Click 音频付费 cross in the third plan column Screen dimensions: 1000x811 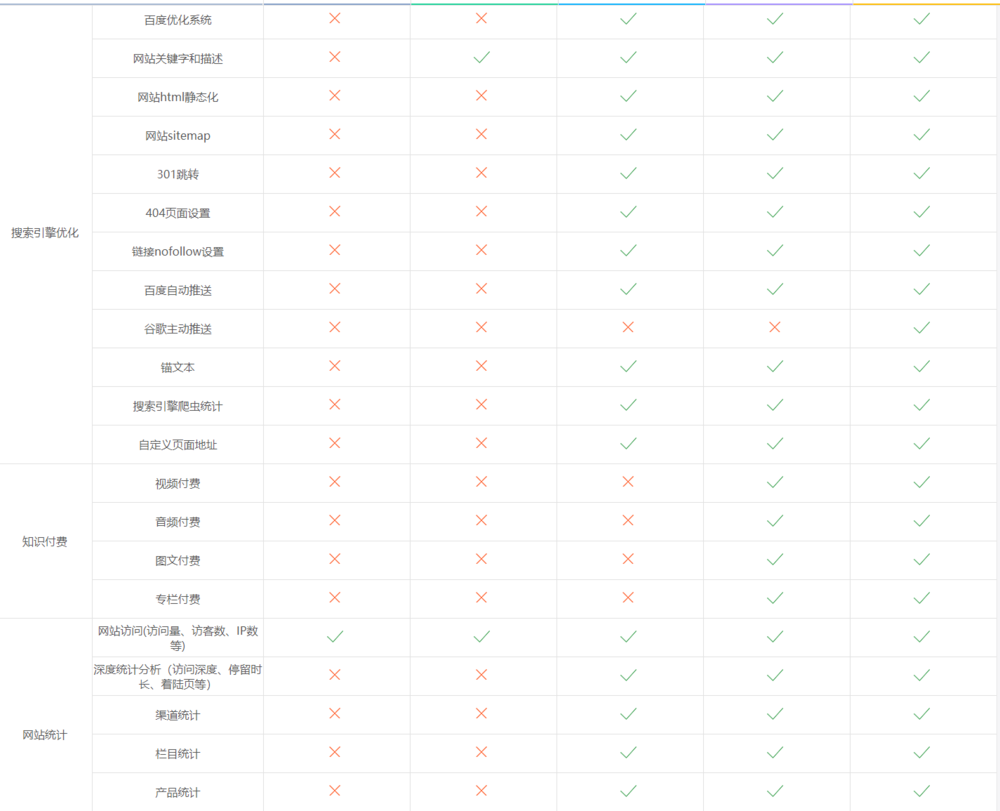[628, 520]
